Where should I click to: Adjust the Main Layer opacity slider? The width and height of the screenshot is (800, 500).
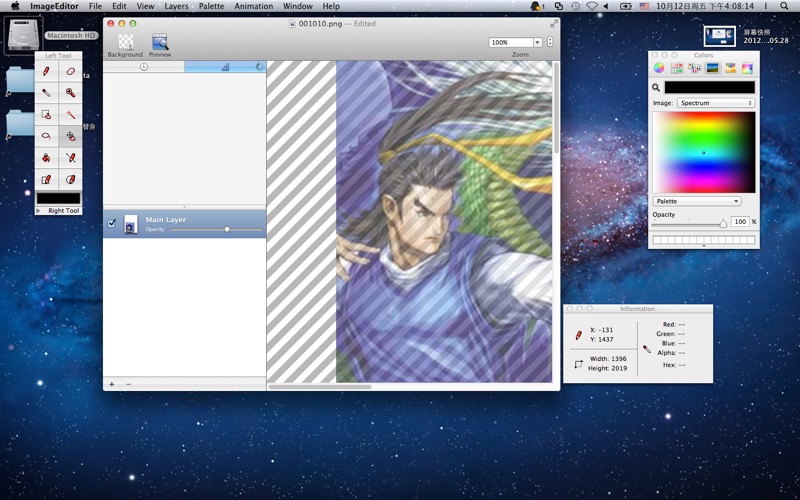(216, 230)
